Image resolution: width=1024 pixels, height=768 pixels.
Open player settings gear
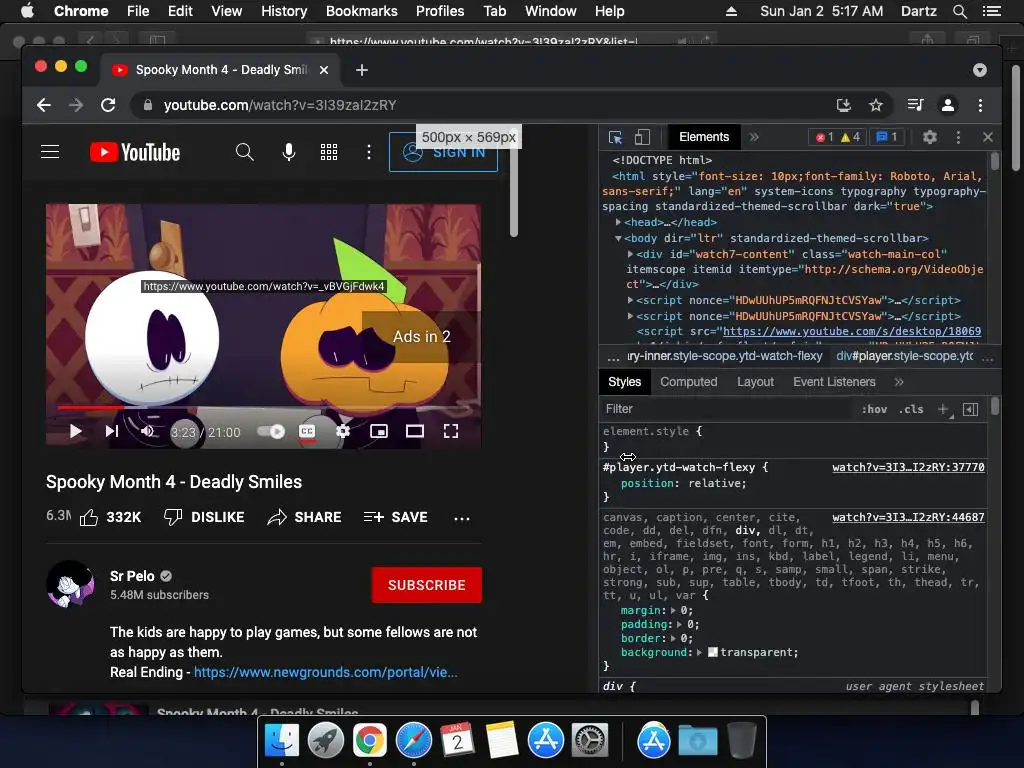point(343,431)
